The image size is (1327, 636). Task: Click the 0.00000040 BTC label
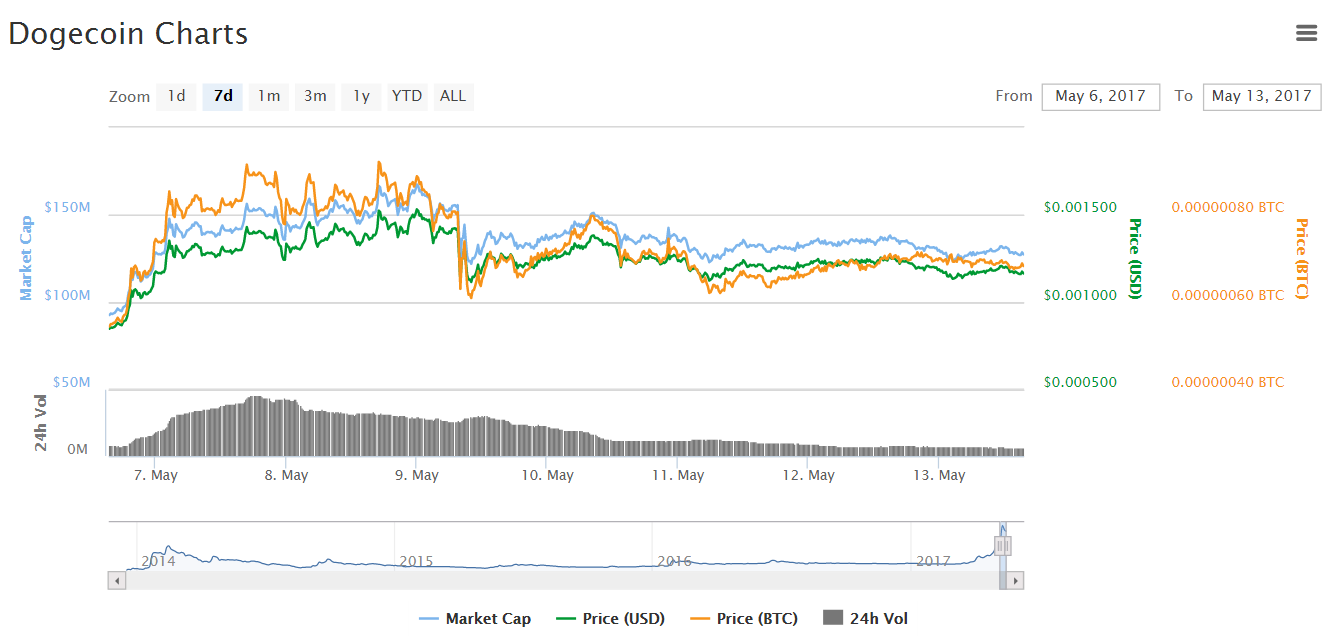(x=1228, y=382)
